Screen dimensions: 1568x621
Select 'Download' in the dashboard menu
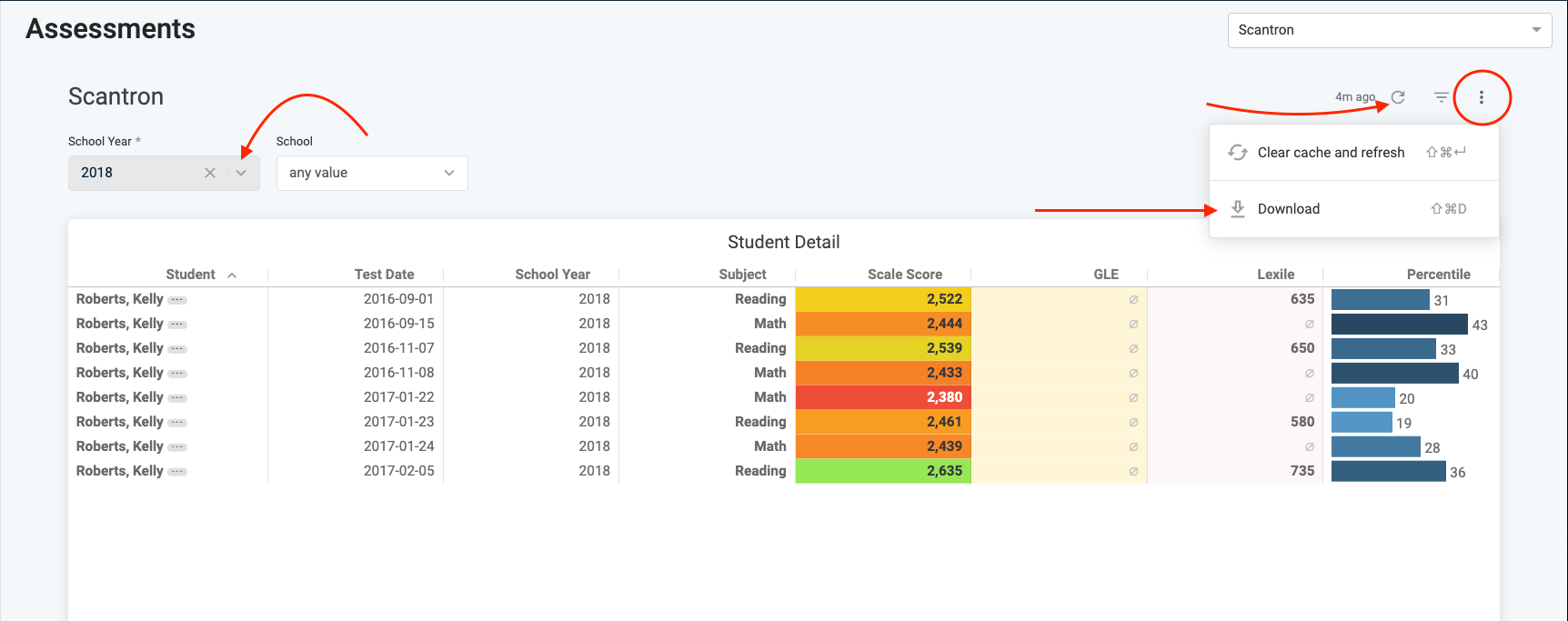[1354, 209]
